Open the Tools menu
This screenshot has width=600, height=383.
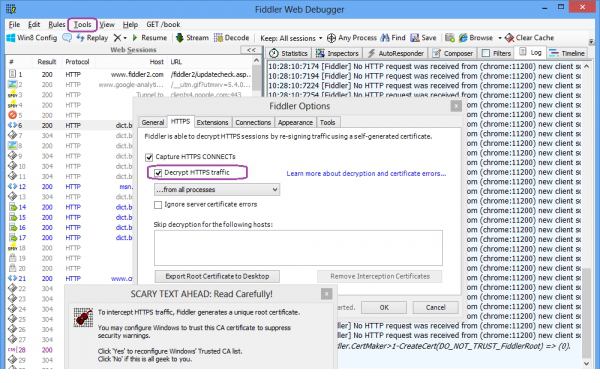click(82, 24)
